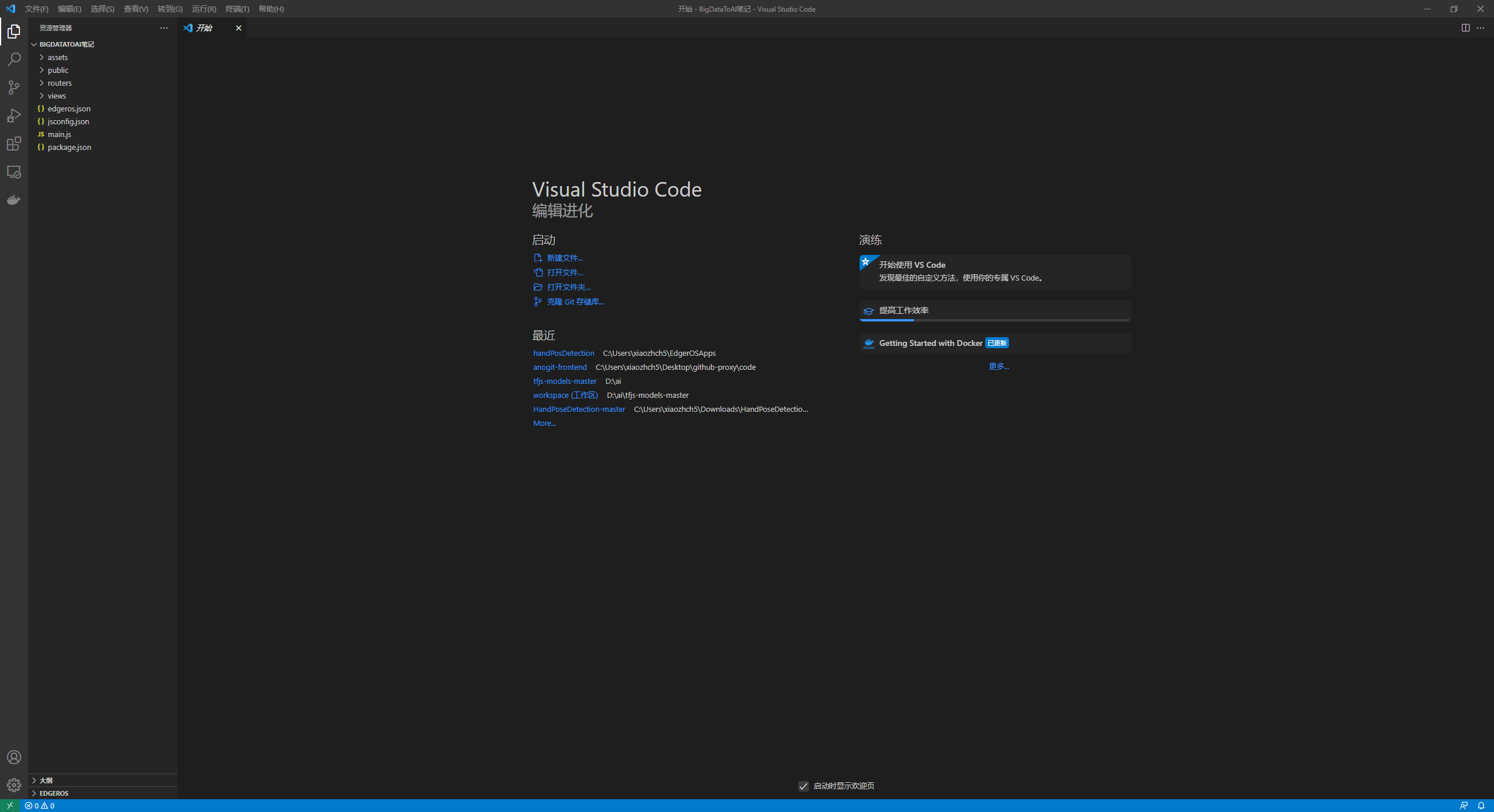Click More... under recent list
The height and width of the screenshot is (812, 1494).
(544, 423)
